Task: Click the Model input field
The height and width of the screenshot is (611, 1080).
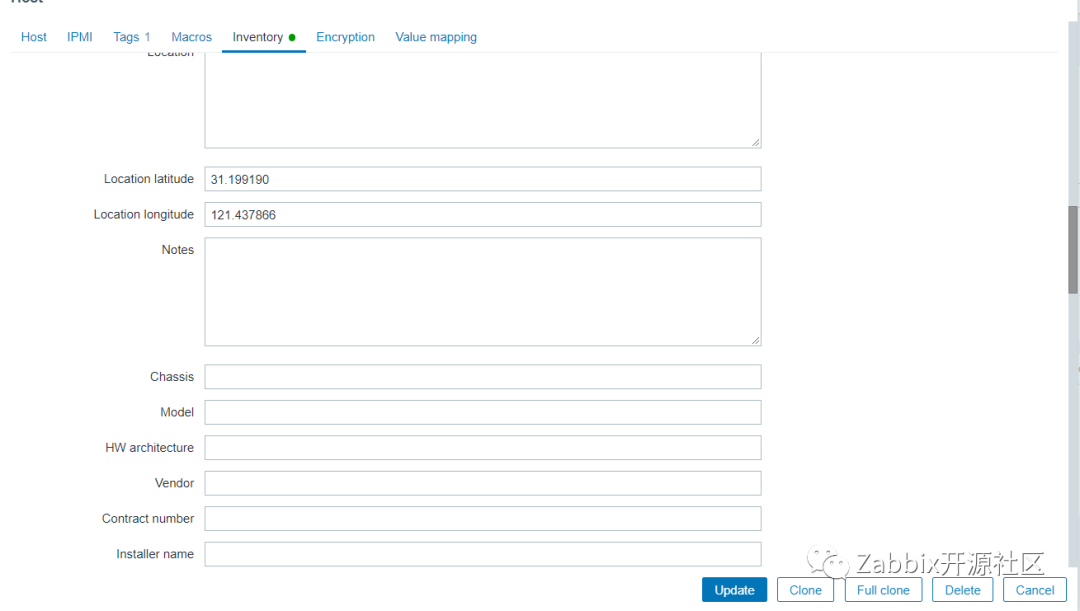Action: coord(482,412)
